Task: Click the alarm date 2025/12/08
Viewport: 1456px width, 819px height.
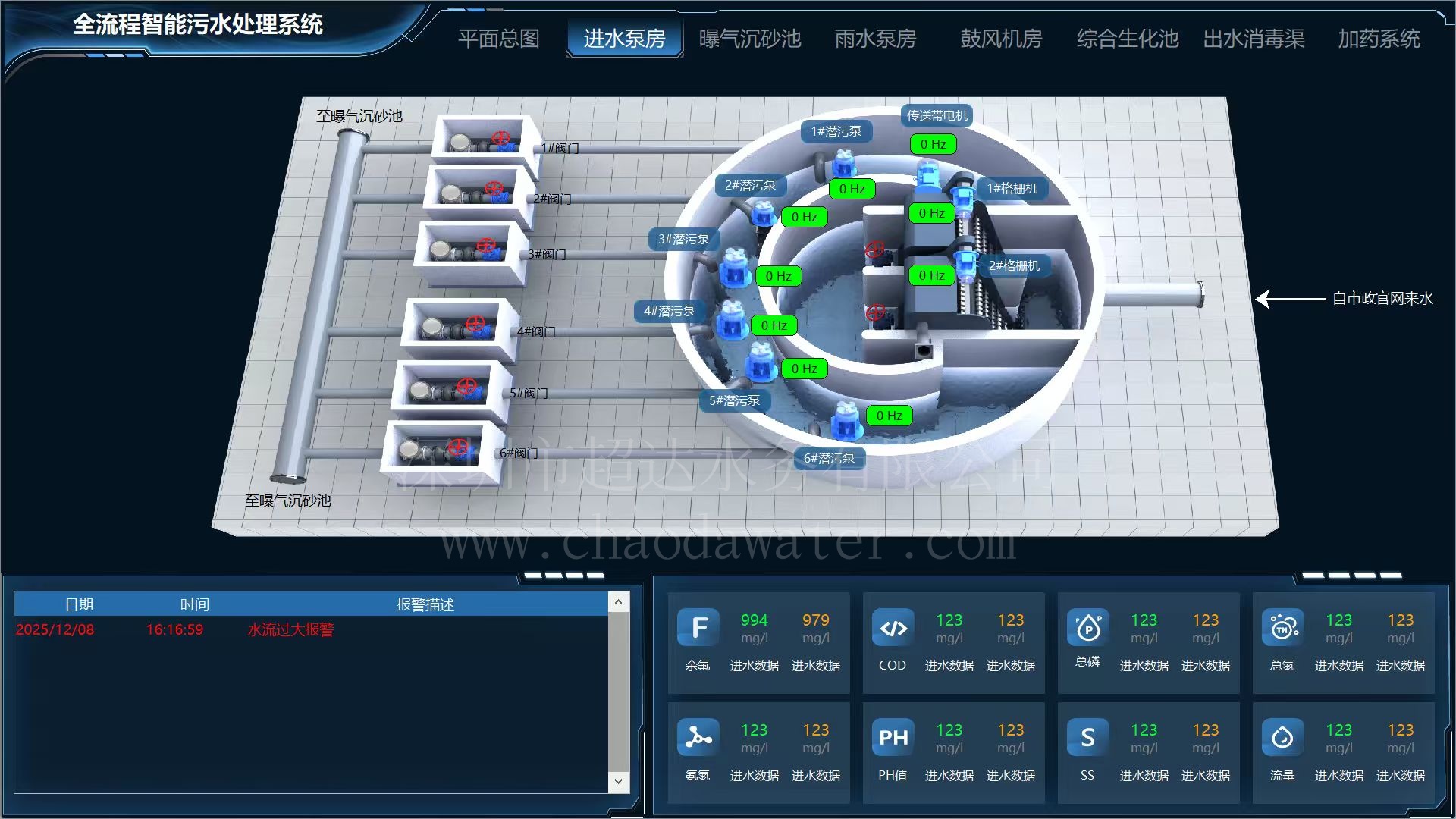Action: [55, 629]
